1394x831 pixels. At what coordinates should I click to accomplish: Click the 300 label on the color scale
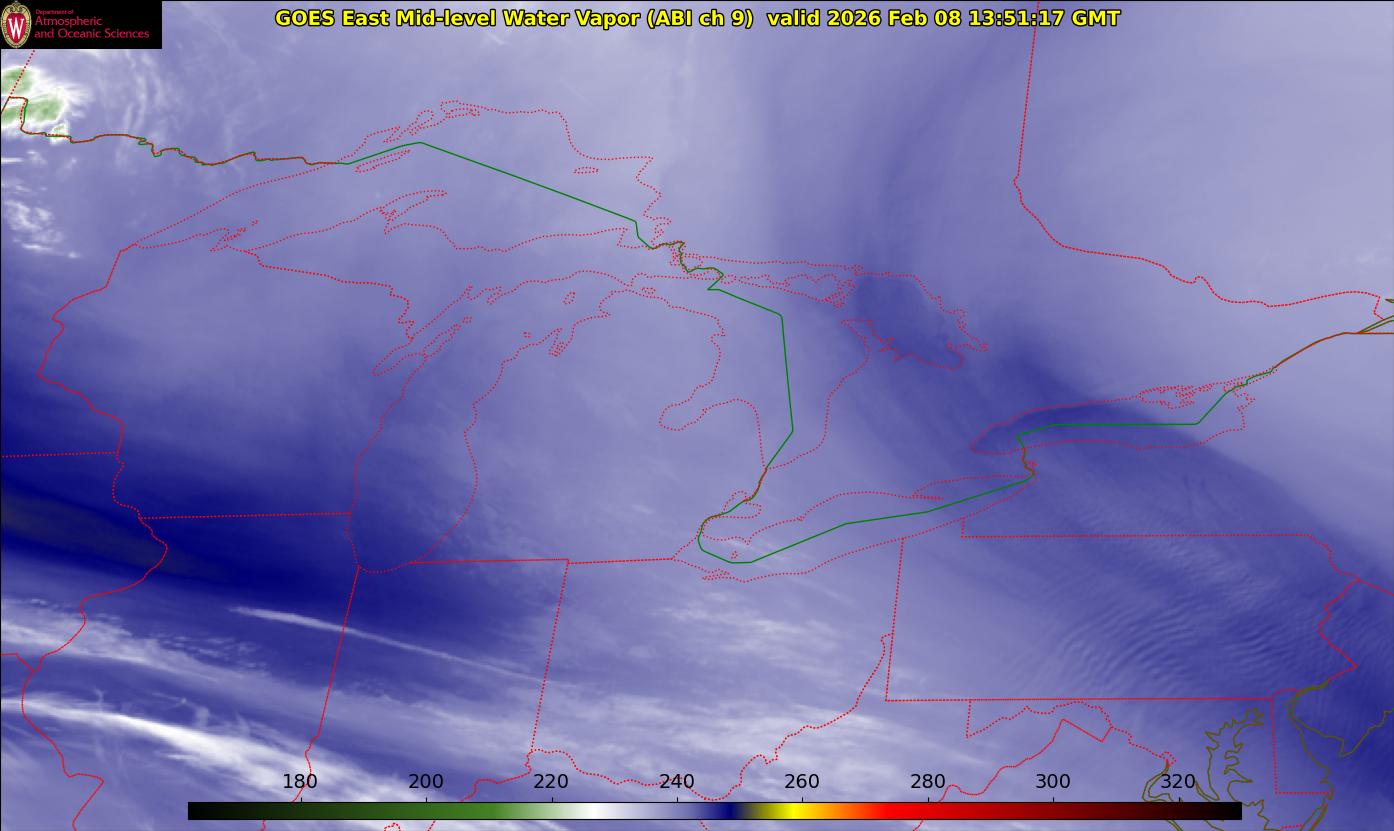tap(1053, 781)
